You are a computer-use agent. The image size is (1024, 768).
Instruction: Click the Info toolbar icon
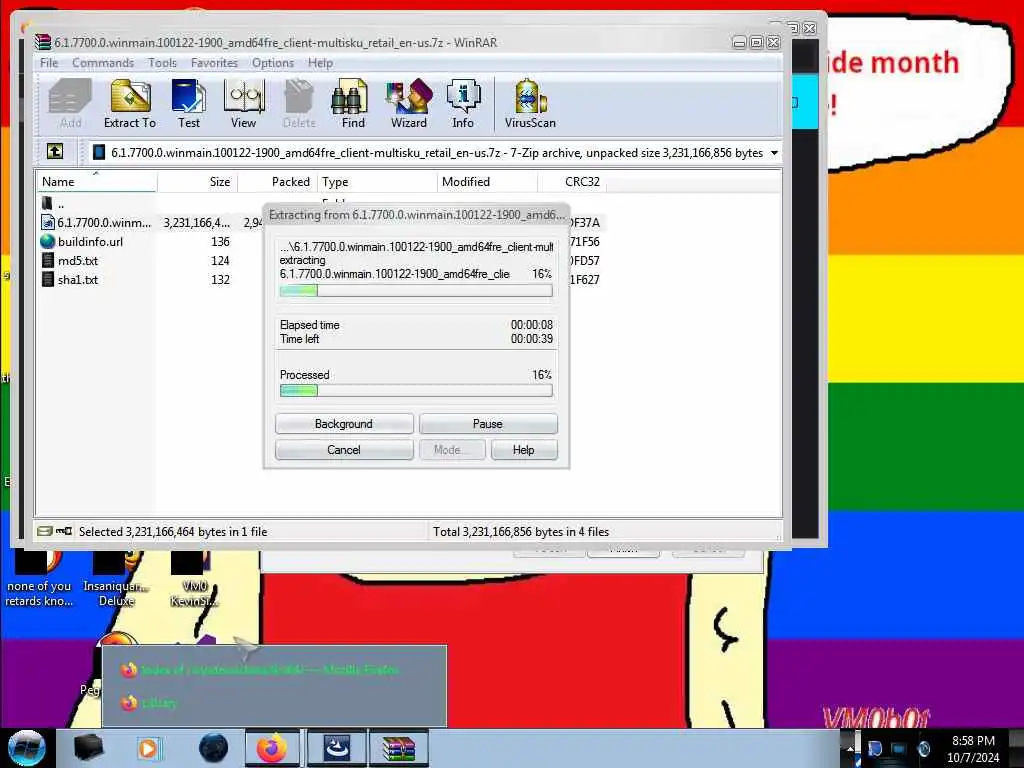point(463,103)
